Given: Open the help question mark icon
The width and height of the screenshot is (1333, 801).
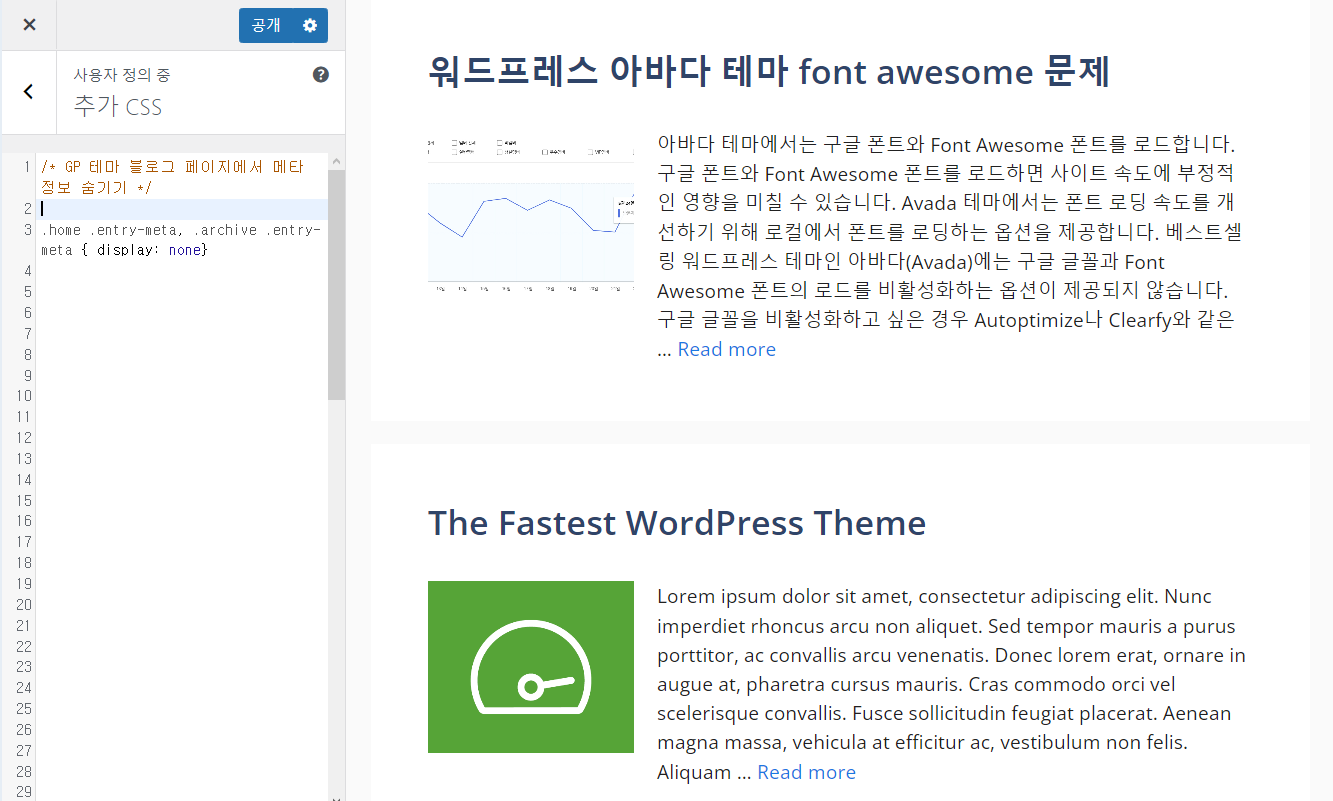Looking at the screenshot, I should 321,75.
